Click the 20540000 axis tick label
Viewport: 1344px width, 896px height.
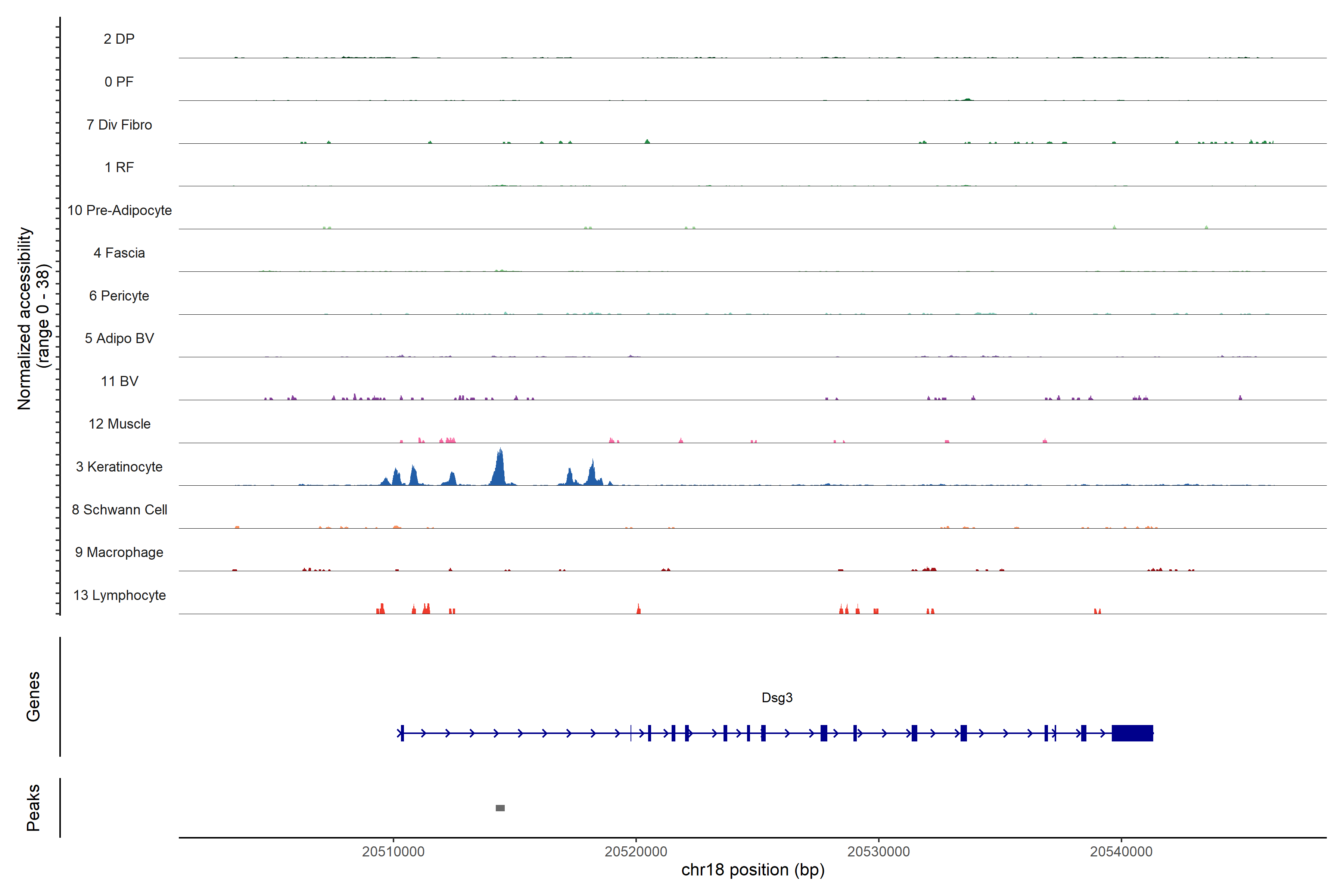point(1121,852)
